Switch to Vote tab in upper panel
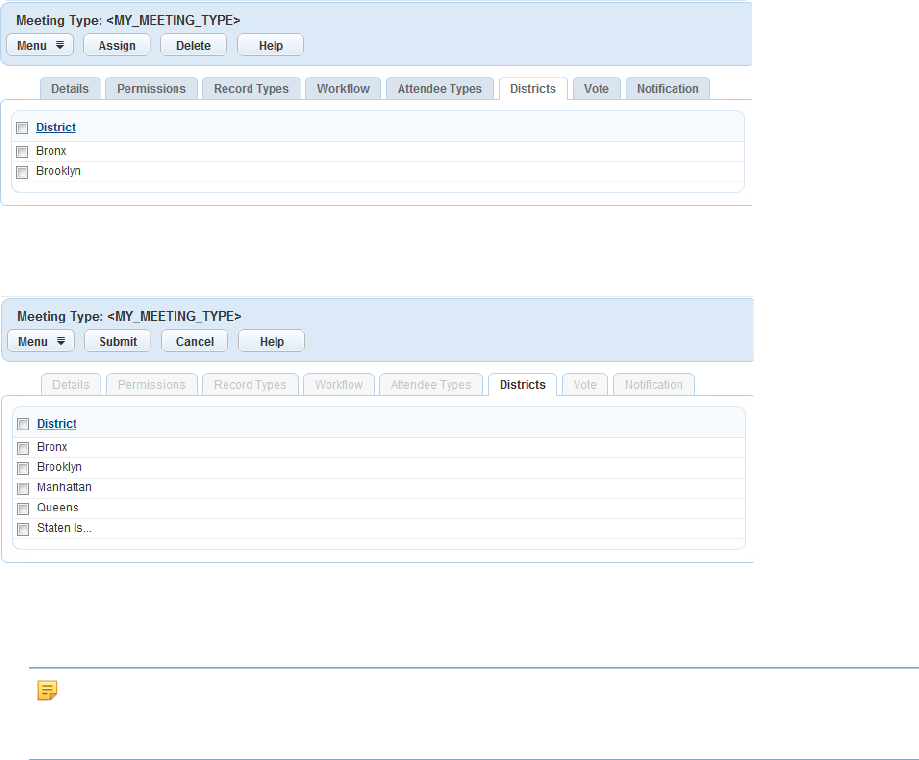Image resolution: width=919 pixels, height=760 pixels. coord(596,89)
